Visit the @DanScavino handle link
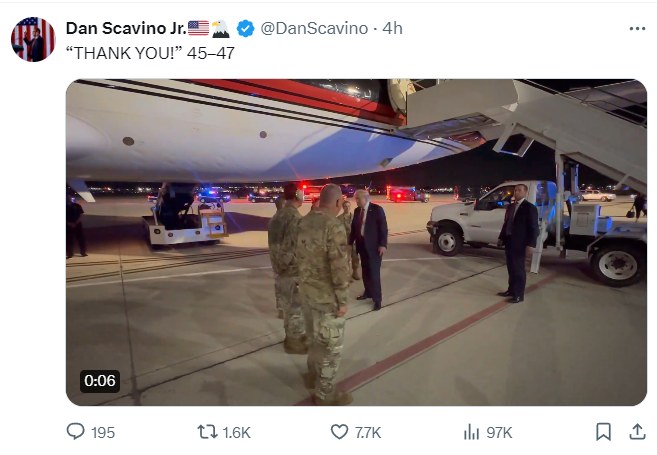 tap(313, 28)
